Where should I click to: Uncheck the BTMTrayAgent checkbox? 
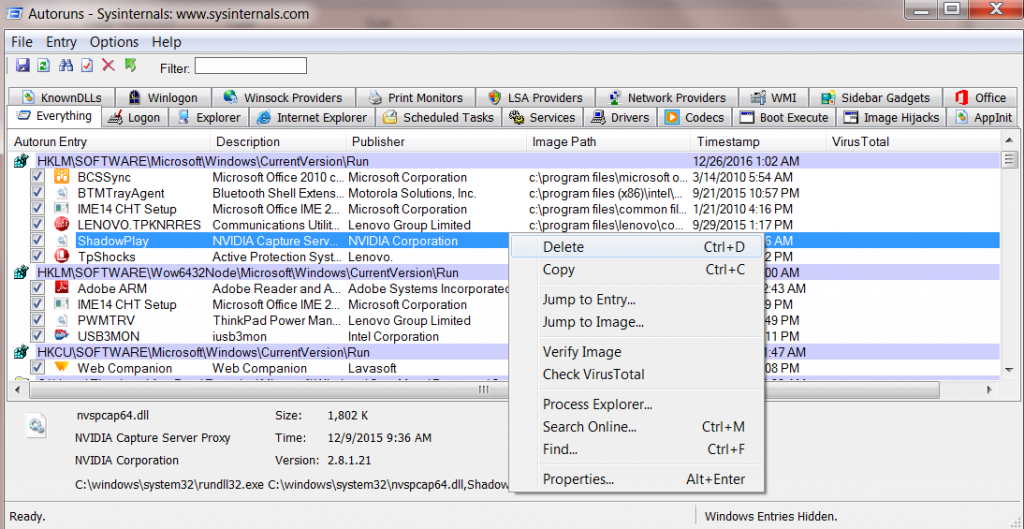pyautogui.click(x=37, y=193)
